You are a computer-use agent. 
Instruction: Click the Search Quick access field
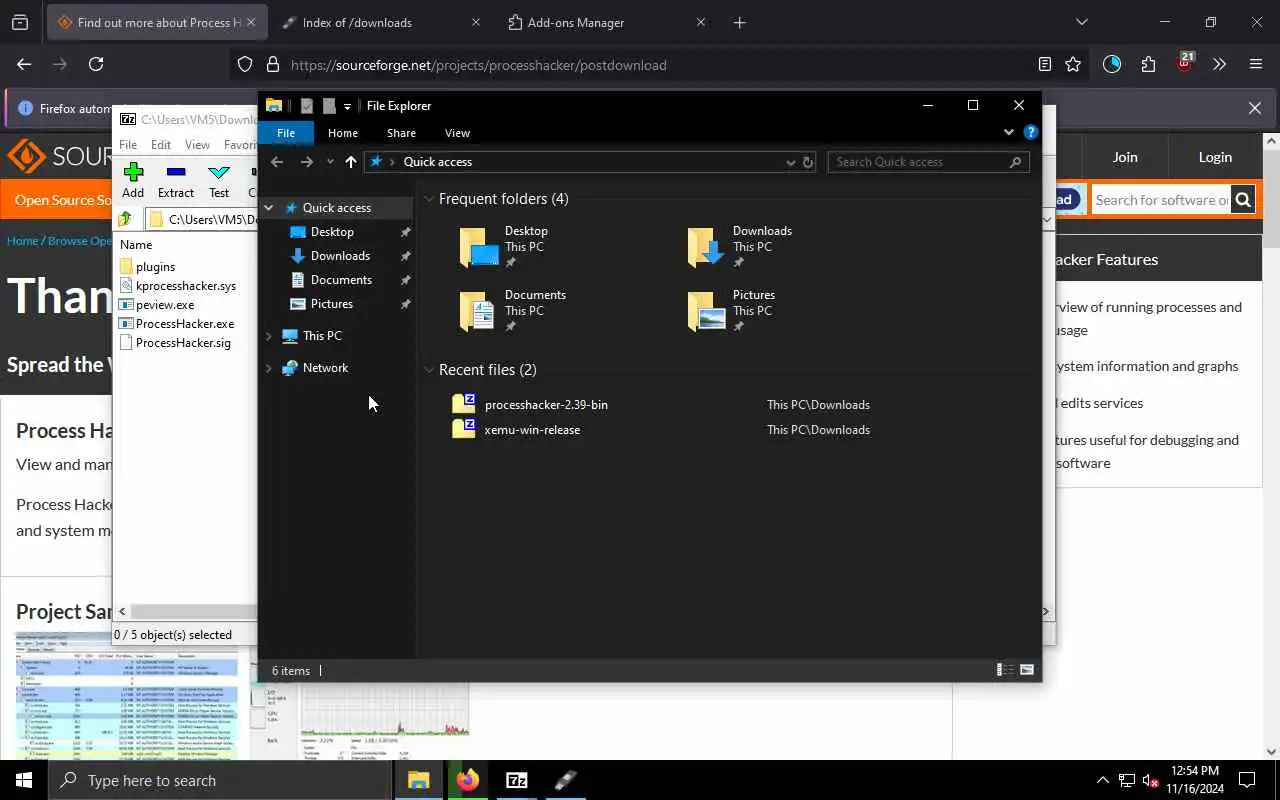coord(928,162)
